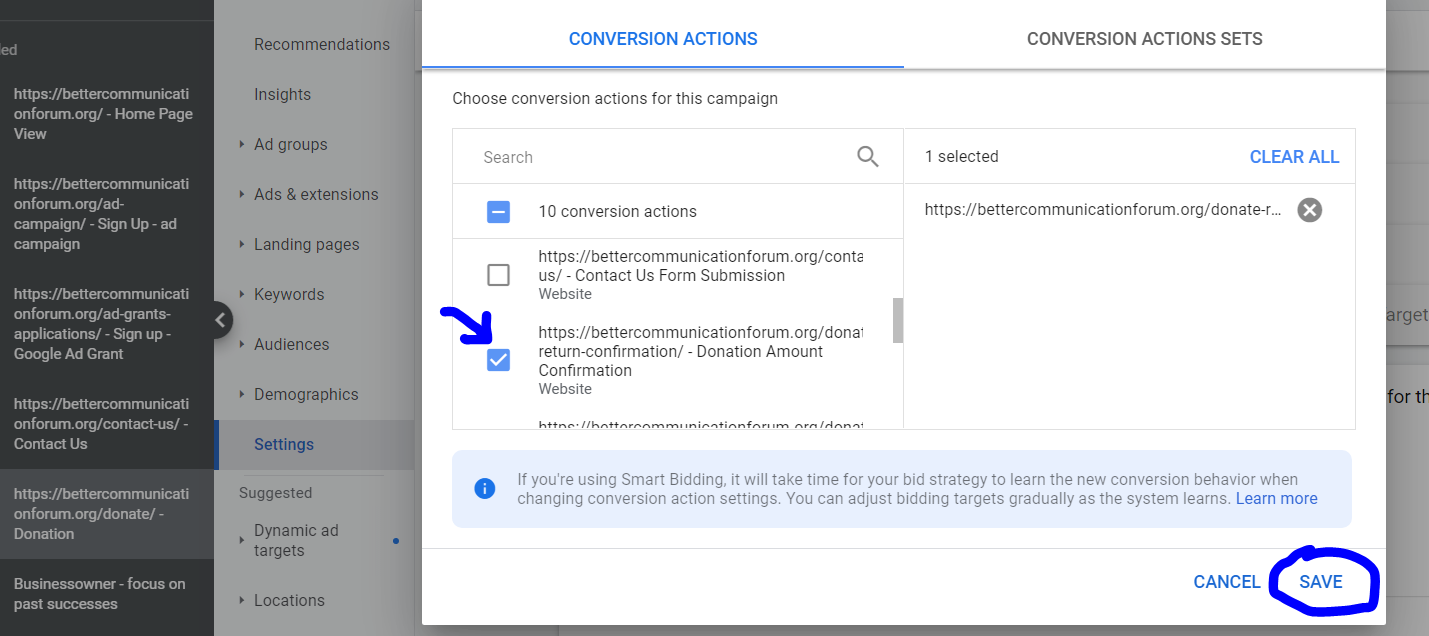
Task: Select the Home Page View campaign
Action: 103,114
